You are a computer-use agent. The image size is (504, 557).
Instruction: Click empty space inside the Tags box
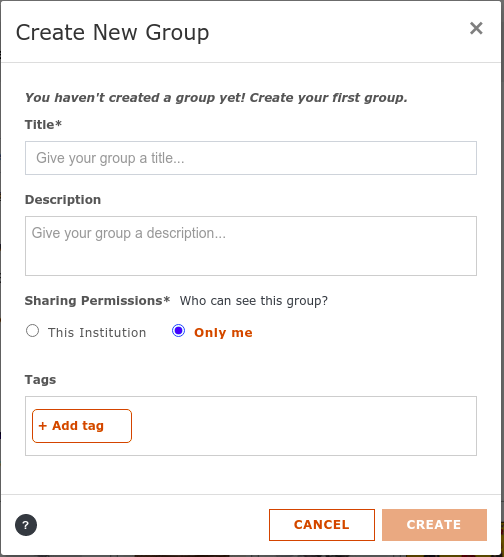click(302, 426)
